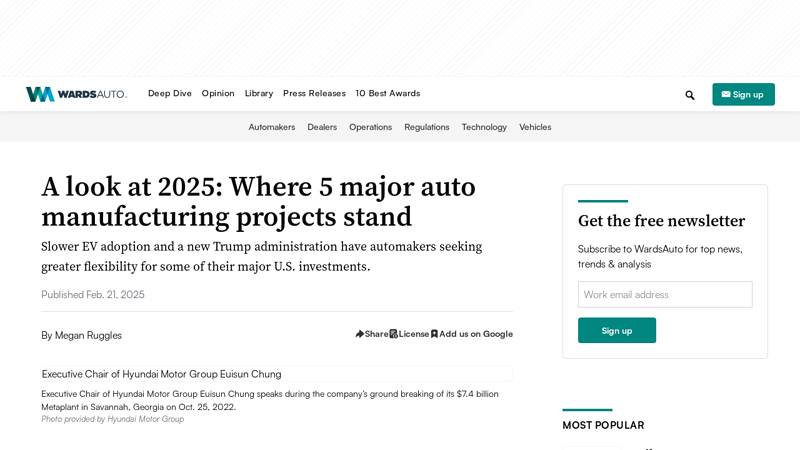Open the search magnifier icon
This screenshot has width=800, height=450.
point(690,95)
